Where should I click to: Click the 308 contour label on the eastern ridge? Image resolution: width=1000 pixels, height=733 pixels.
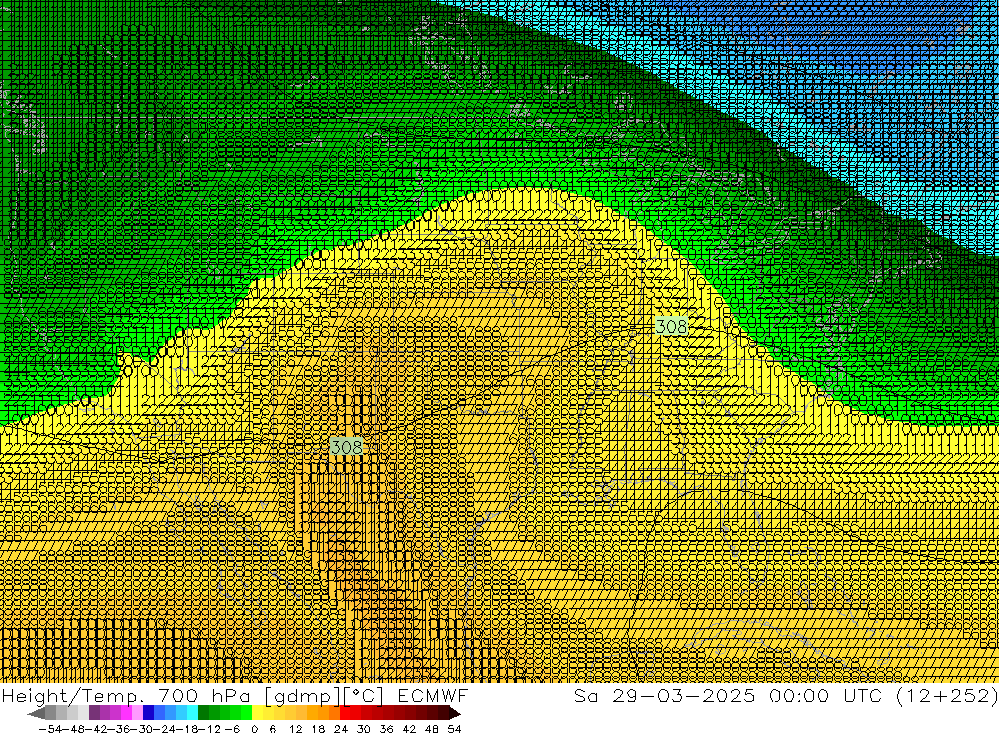point(672,327)
